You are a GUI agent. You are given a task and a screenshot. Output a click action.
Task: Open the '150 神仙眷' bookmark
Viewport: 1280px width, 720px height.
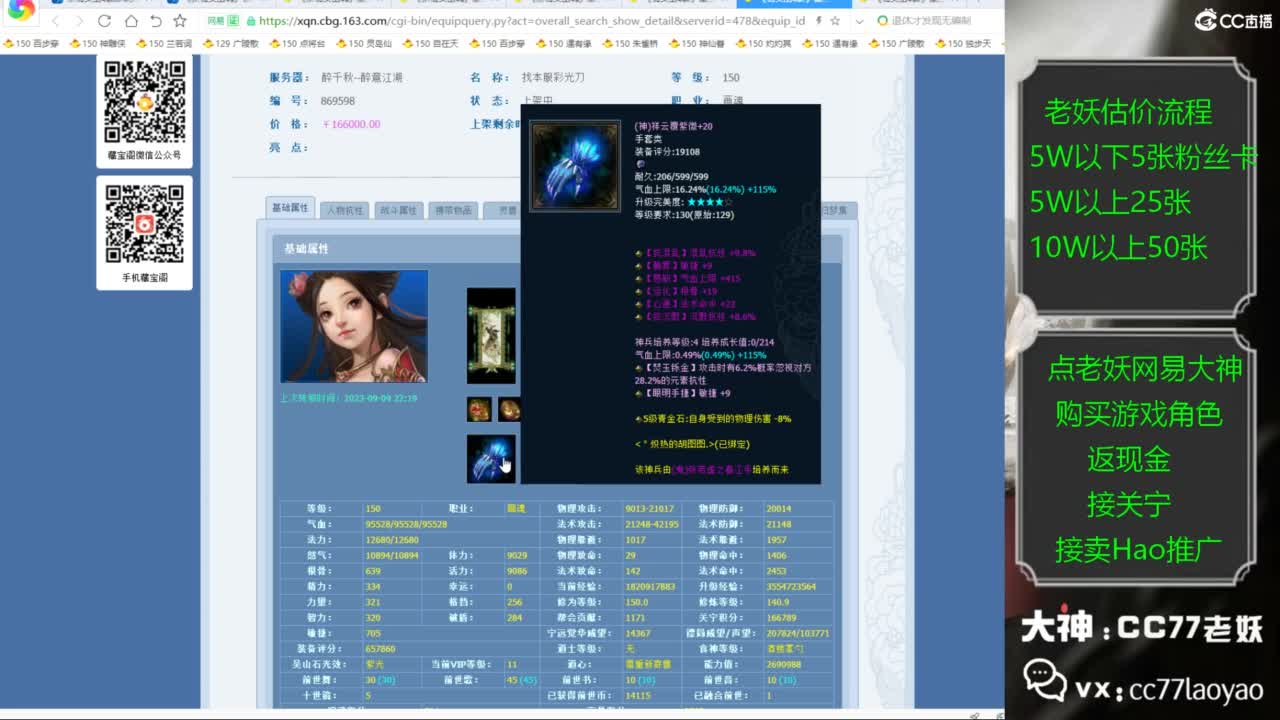point(696,44)
